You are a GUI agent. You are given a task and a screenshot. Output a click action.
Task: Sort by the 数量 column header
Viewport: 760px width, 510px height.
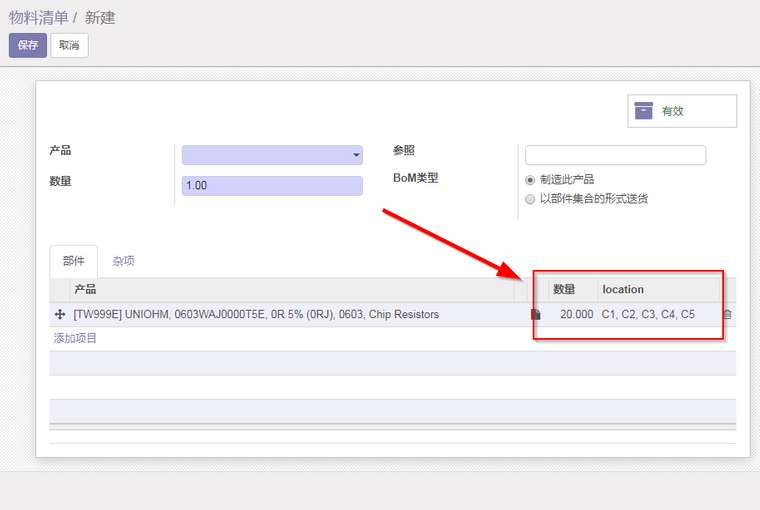click(x=564, y=290)
